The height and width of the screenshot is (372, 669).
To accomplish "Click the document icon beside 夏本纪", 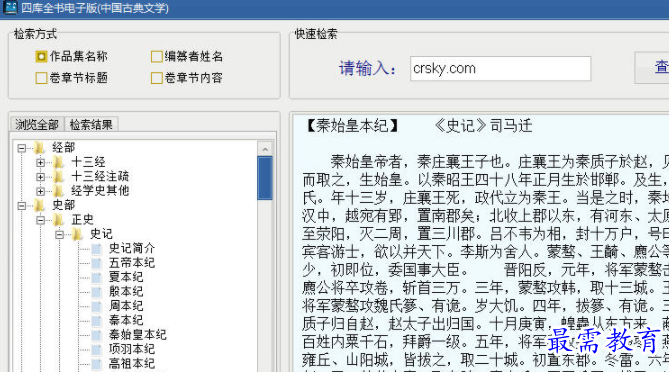I will pos(96,277).
